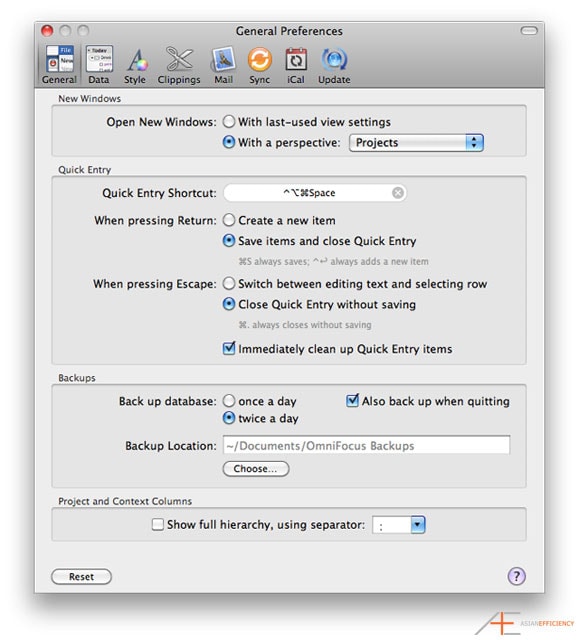Viewport: 579px width, 640px height.
Task: Open help via the question mark button
Action: point(517,576)
